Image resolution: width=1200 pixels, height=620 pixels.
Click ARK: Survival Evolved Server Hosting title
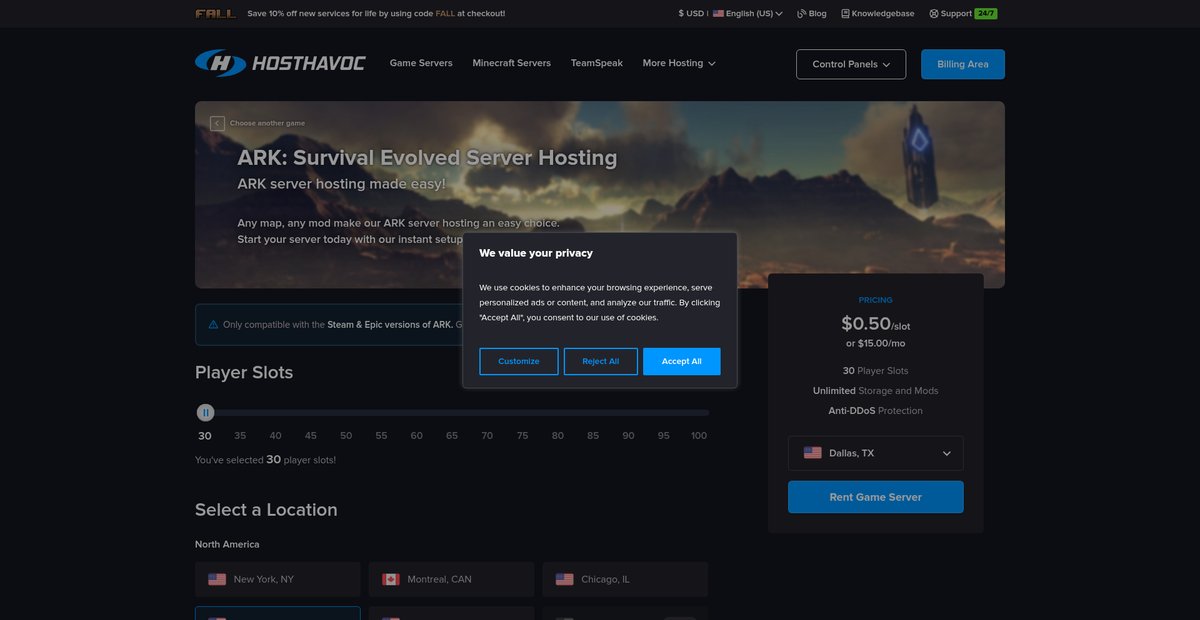point(427,158)
